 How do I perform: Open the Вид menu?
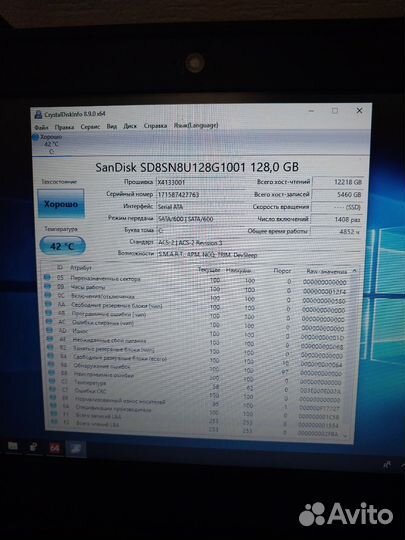pos(112,126)
